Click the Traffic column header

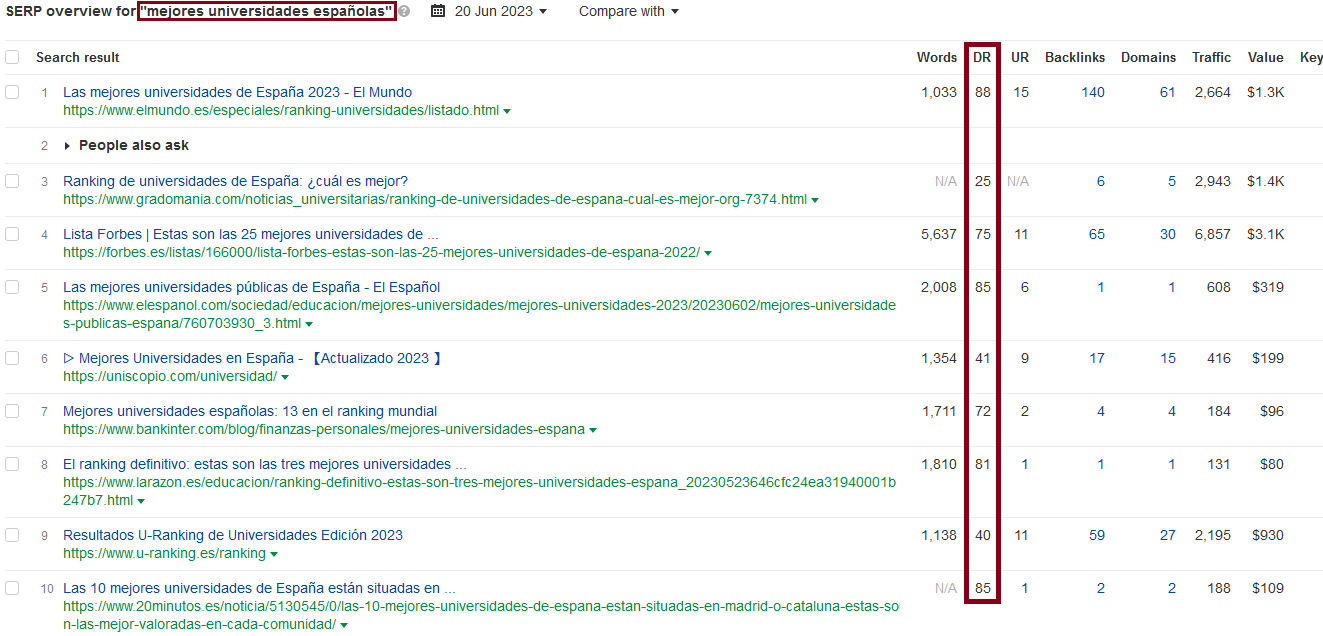[1211, 57]
